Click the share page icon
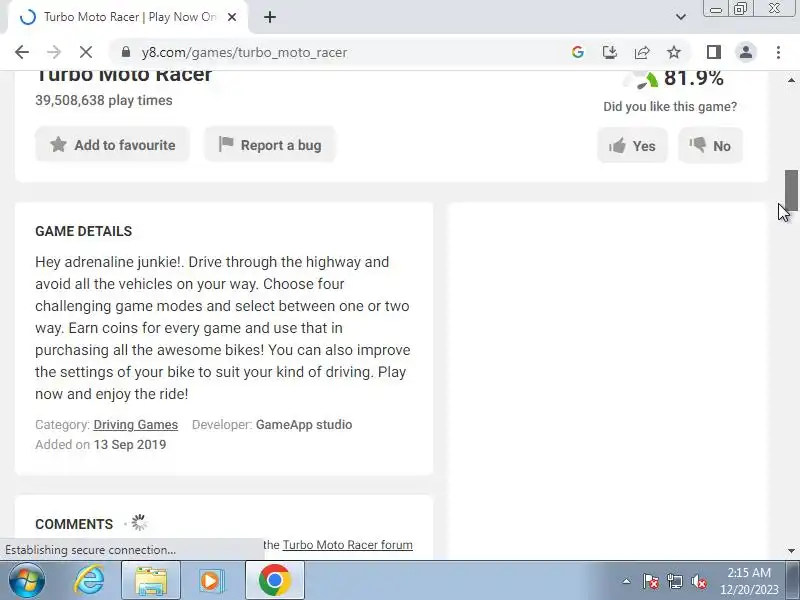Viewport: 800px width, 600px height. click(x=642, y=52)
